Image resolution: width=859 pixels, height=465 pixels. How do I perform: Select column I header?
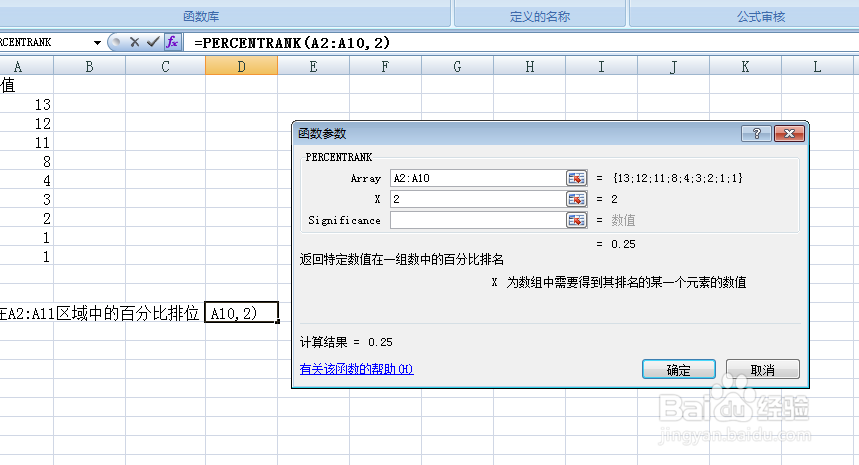[x=602, y=67]
